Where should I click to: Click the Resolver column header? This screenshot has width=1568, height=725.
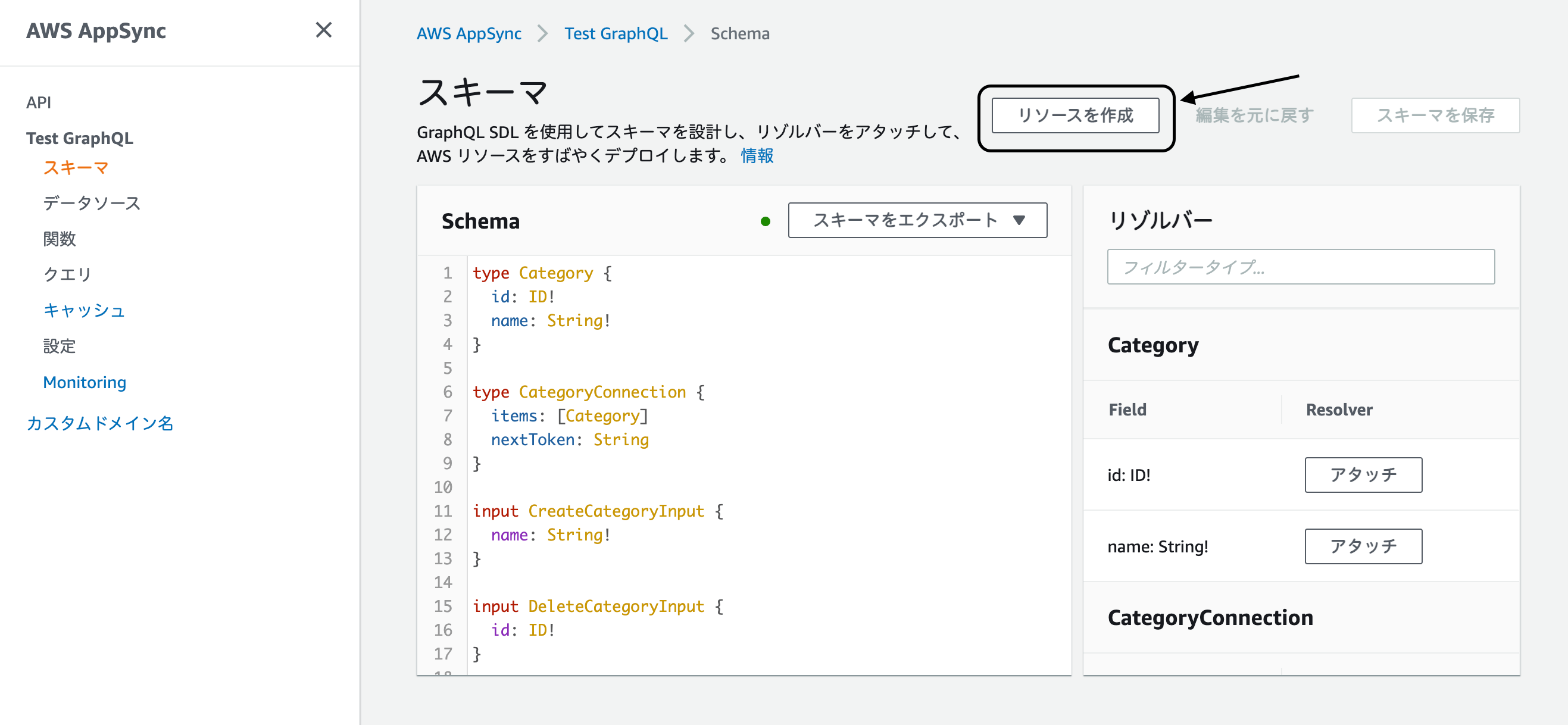pyautogui.click(x=1339, y=410)
